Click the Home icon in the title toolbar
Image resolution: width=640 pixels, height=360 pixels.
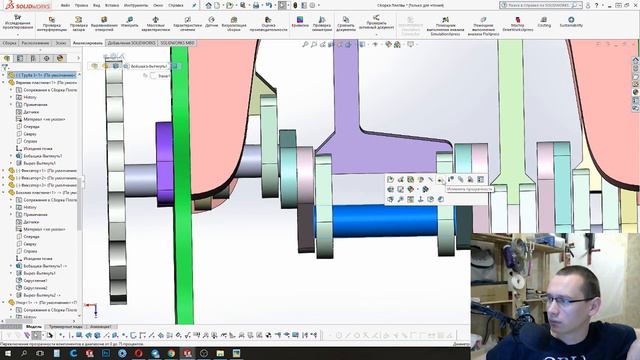[x=209, y=5]
